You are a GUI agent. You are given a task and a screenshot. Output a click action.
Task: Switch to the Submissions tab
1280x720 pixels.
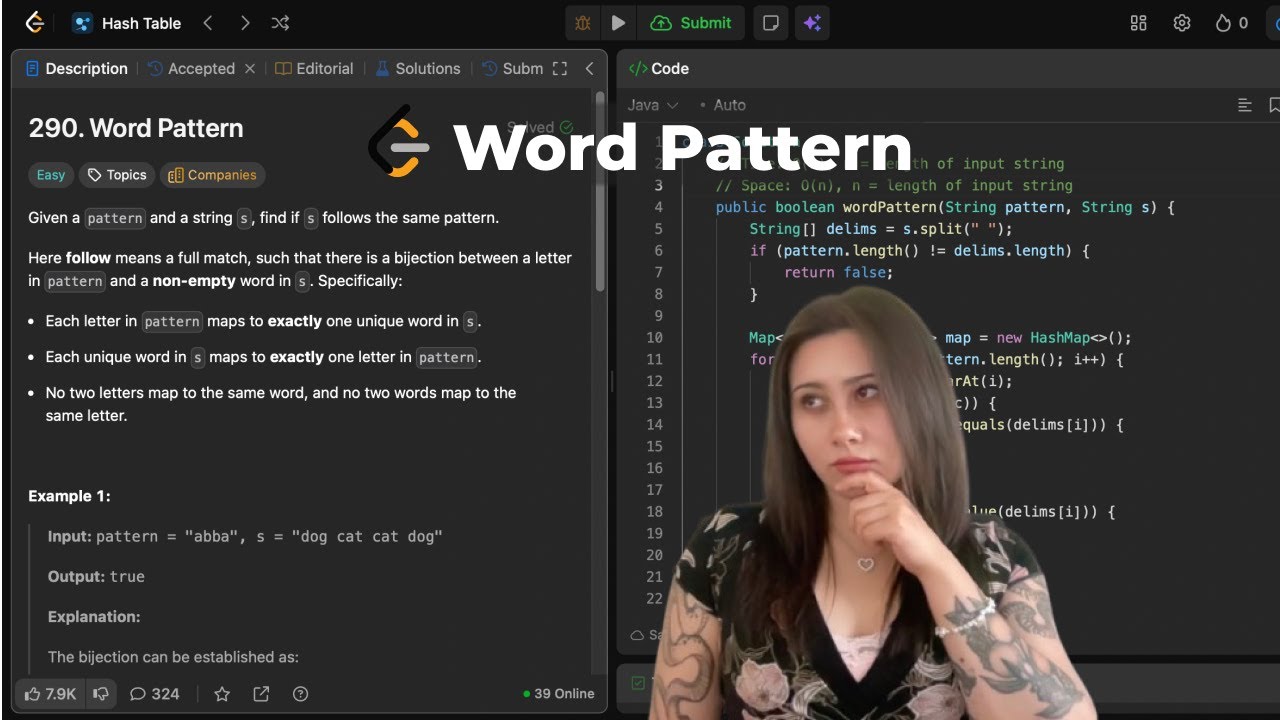(x=513, y=69)
